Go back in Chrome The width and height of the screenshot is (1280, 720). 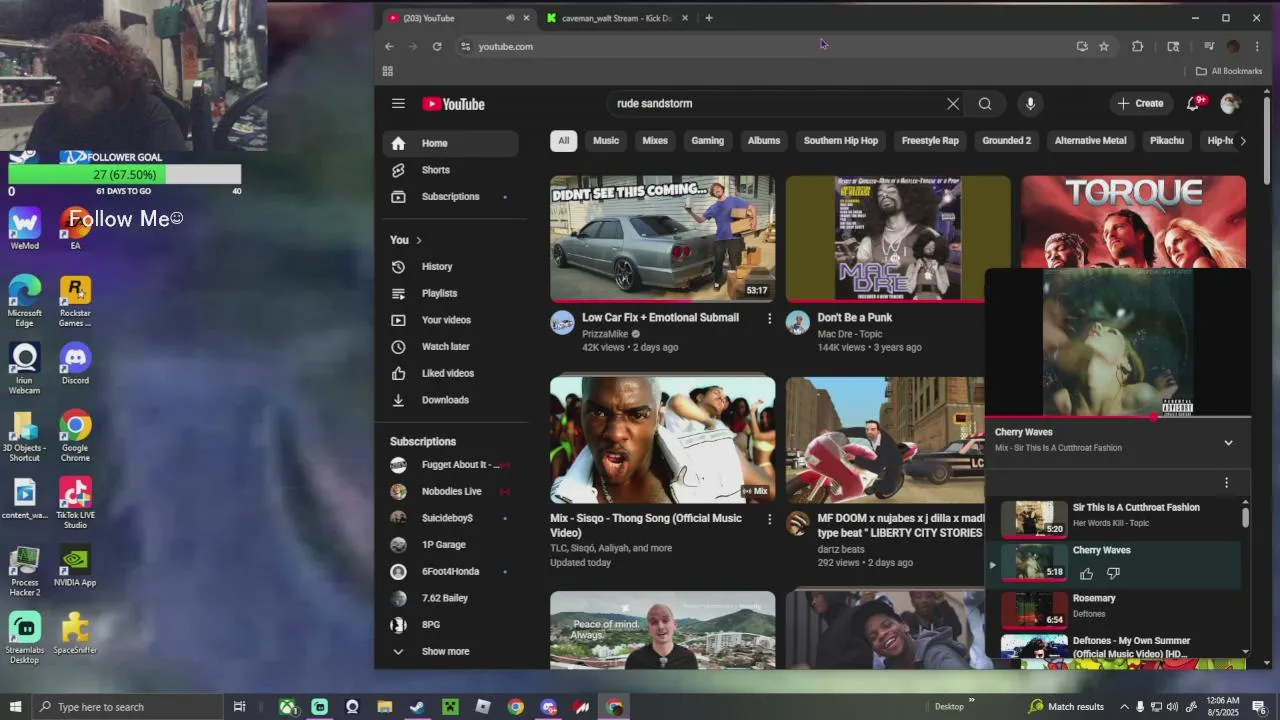(x=389, y=46)
